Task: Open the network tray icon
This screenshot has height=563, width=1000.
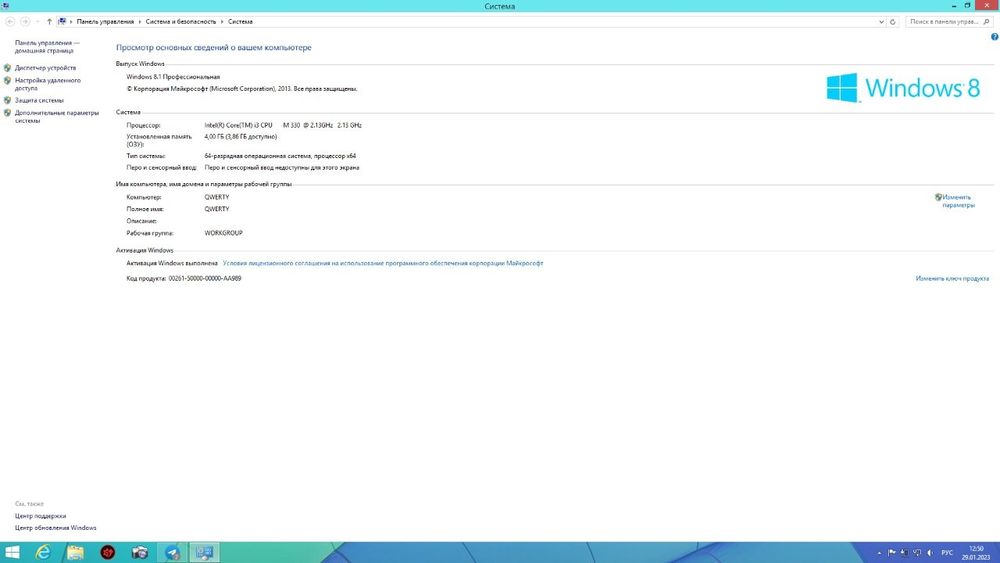Action: (x=917, y=553)
